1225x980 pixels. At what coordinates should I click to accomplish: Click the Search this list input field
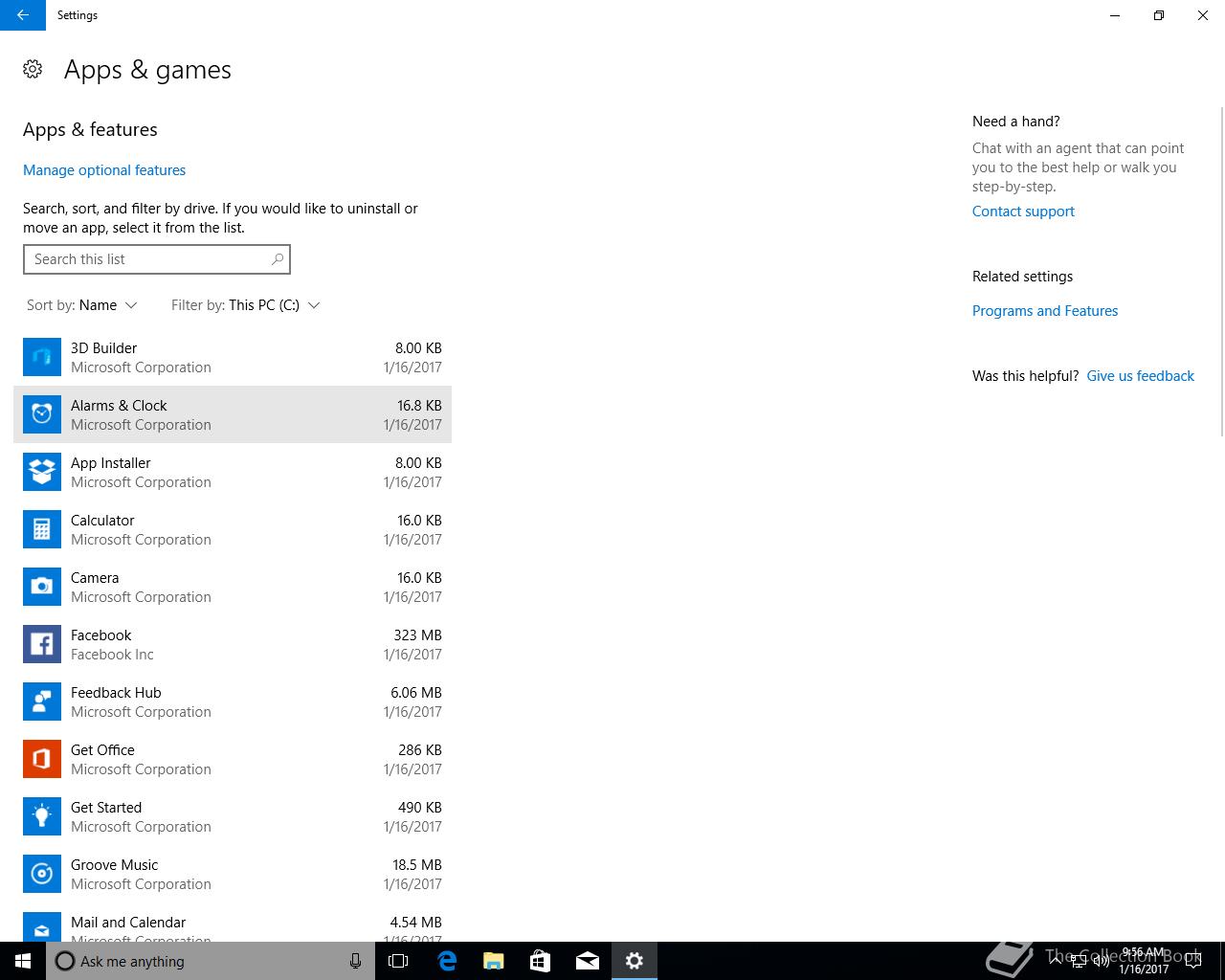coord(157,259)
